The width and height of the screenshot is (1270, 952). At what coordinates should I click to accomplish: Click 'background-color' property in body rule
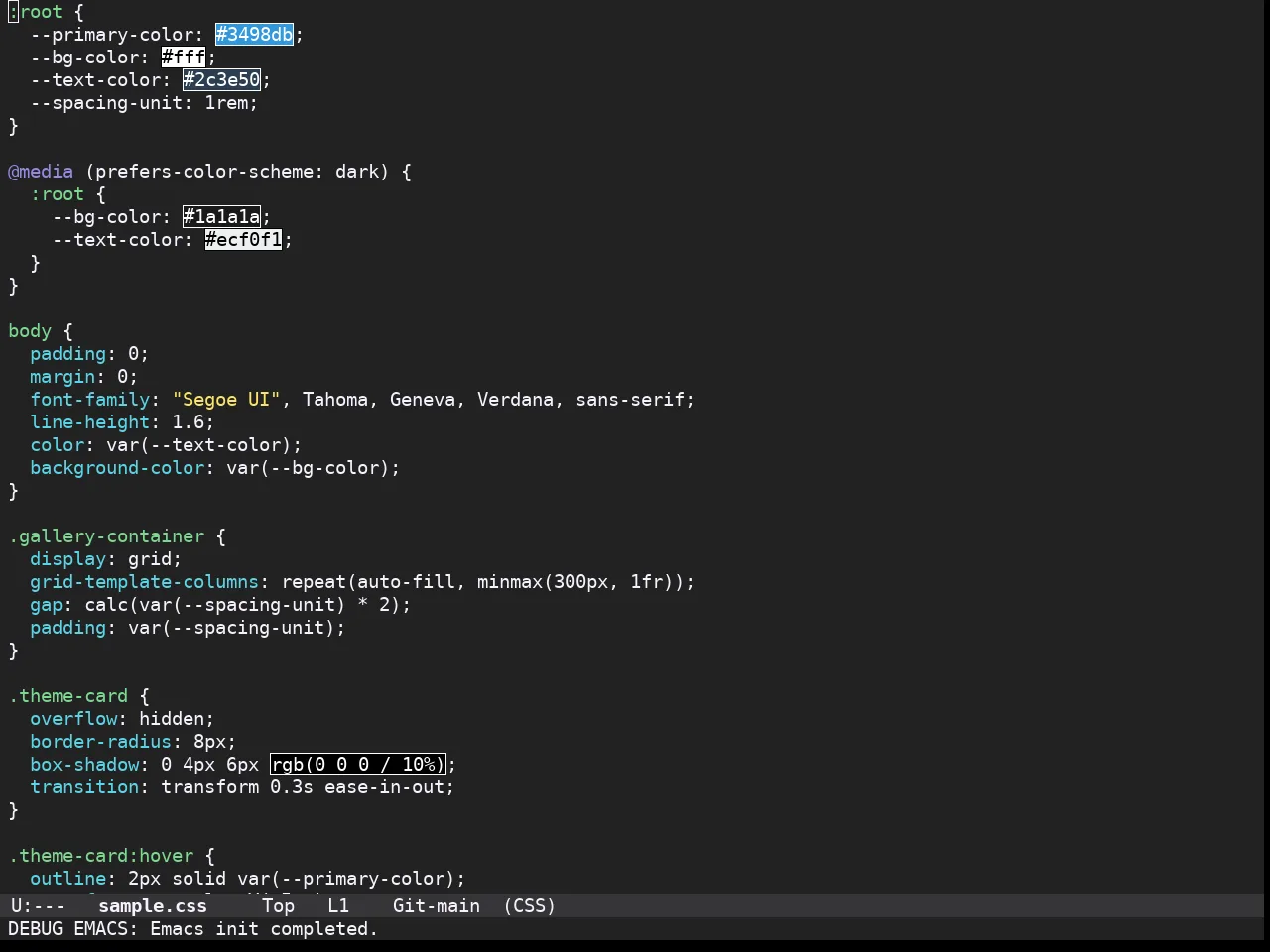click(x=117, y=468)
